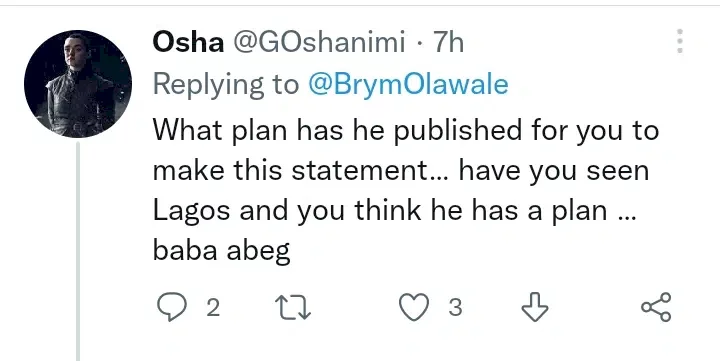Screen dimensions: 720x361
Task: Open the @GOshanimi handle profile
Action: (x=319, y=43)
